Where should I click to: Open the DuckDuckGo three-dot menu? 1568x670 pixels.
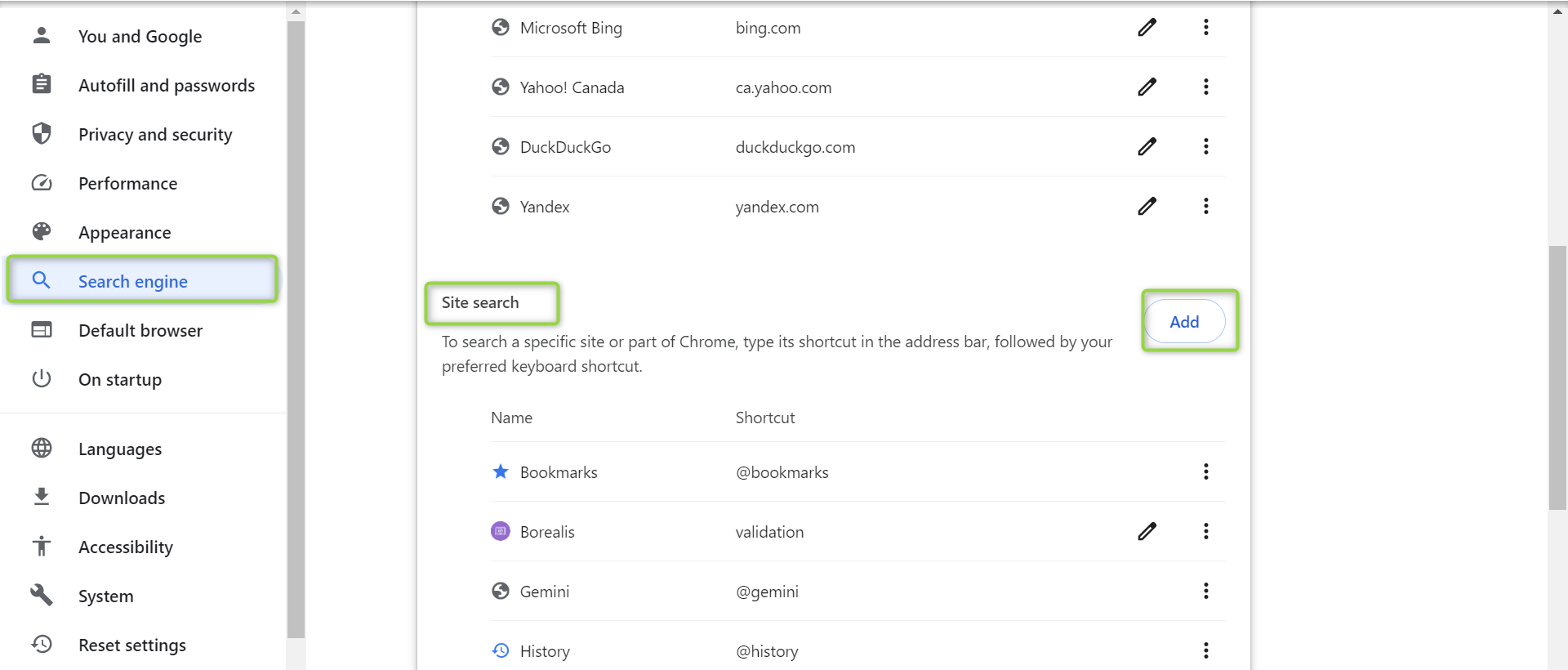click(x=1205, y=147)
